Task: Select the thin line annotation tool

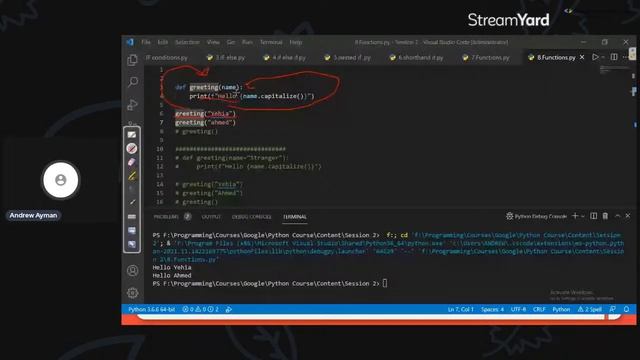Action: tap(132, 202)
